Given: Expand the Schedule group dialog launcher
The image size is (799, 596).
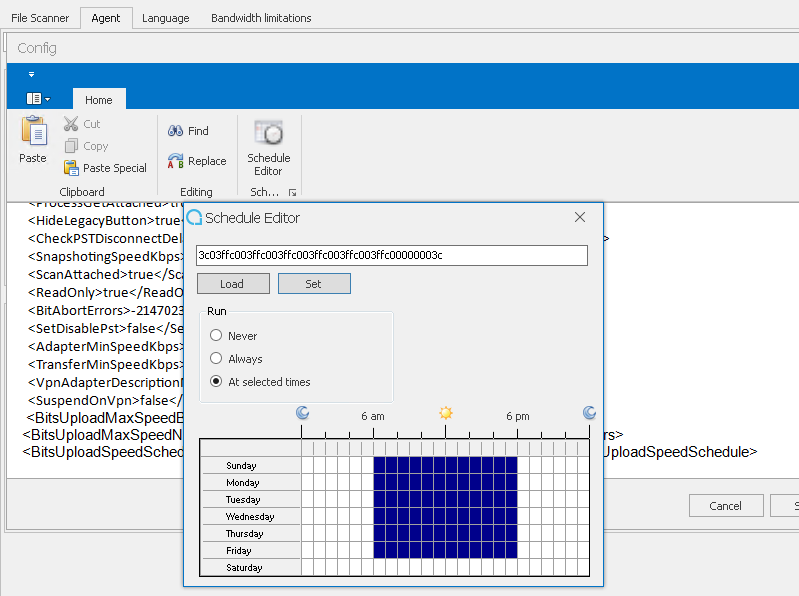Looking at the screenshot, I should click(x=293, y=192).
